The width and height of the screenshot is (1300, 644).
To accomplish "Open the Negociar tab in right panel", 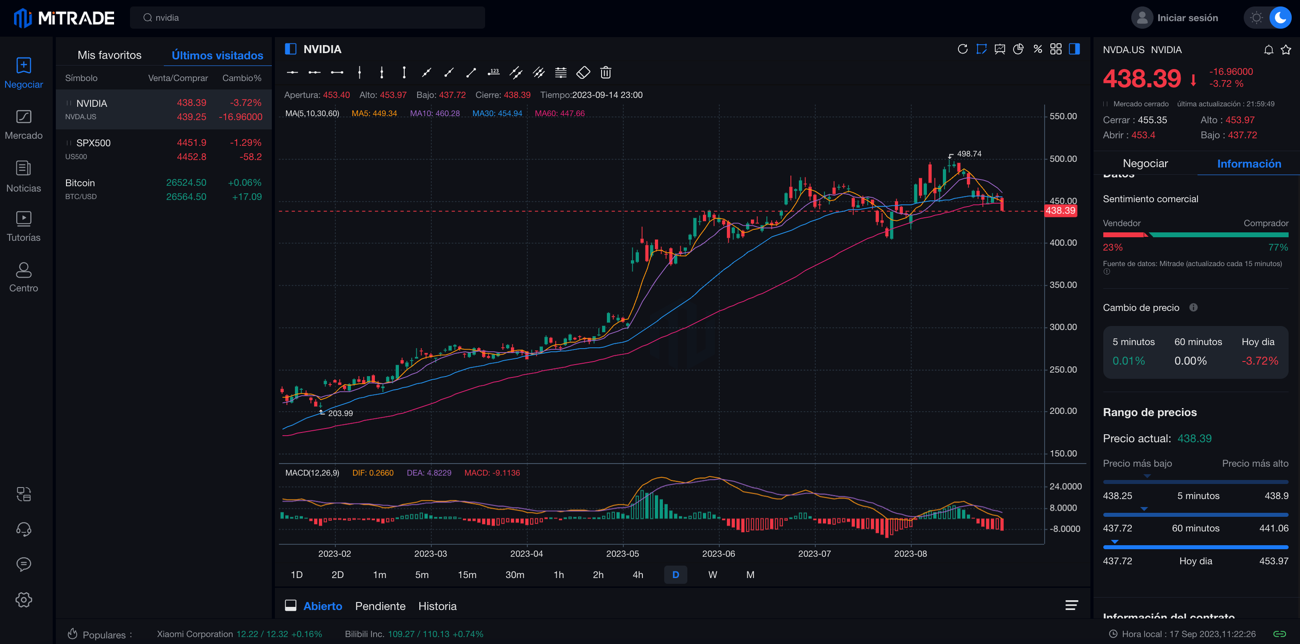I will (1145, 163).
